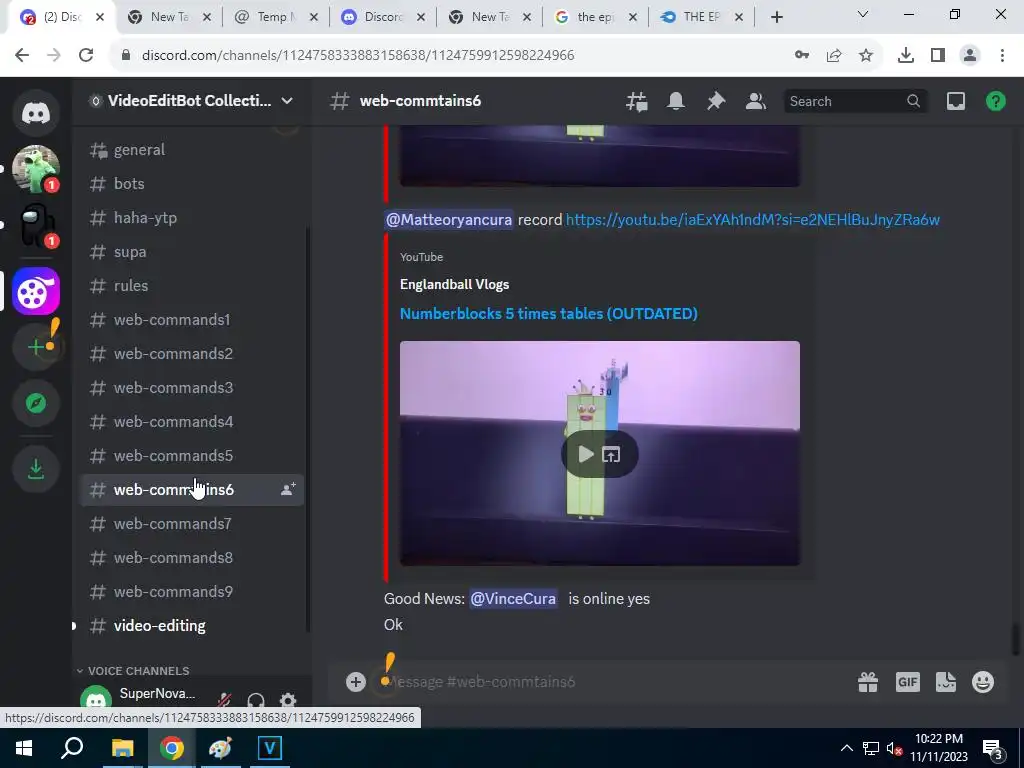Open the supa channel
The image size is (1024, 768).
(x=192, y=251)
